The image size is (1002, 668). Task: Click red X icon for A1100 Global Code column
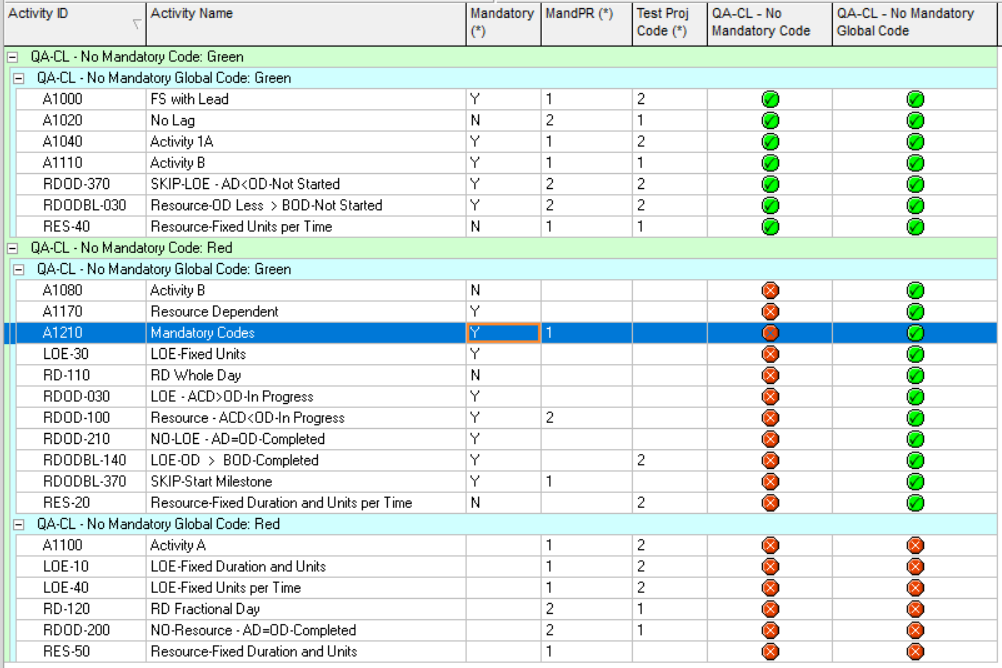point(915,546)
